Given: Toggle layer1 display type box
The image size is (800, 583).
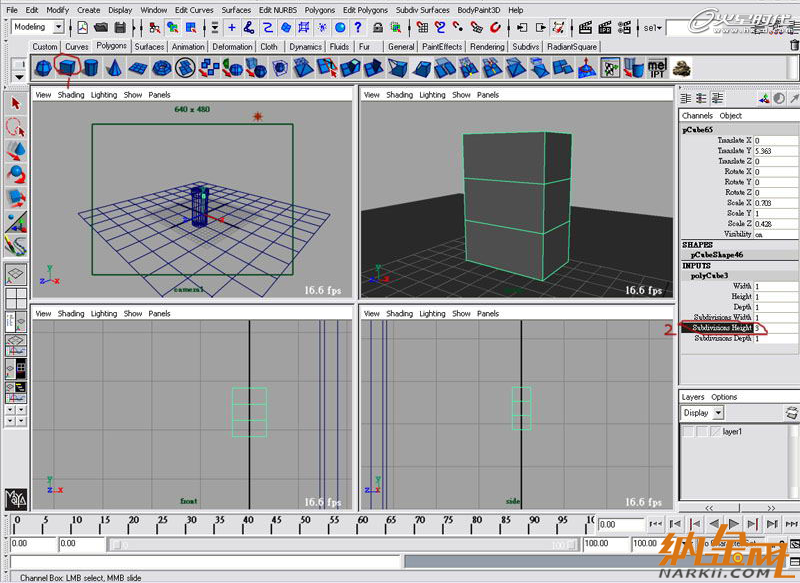Looking at the screenshot, I should (x=700, y=431).
